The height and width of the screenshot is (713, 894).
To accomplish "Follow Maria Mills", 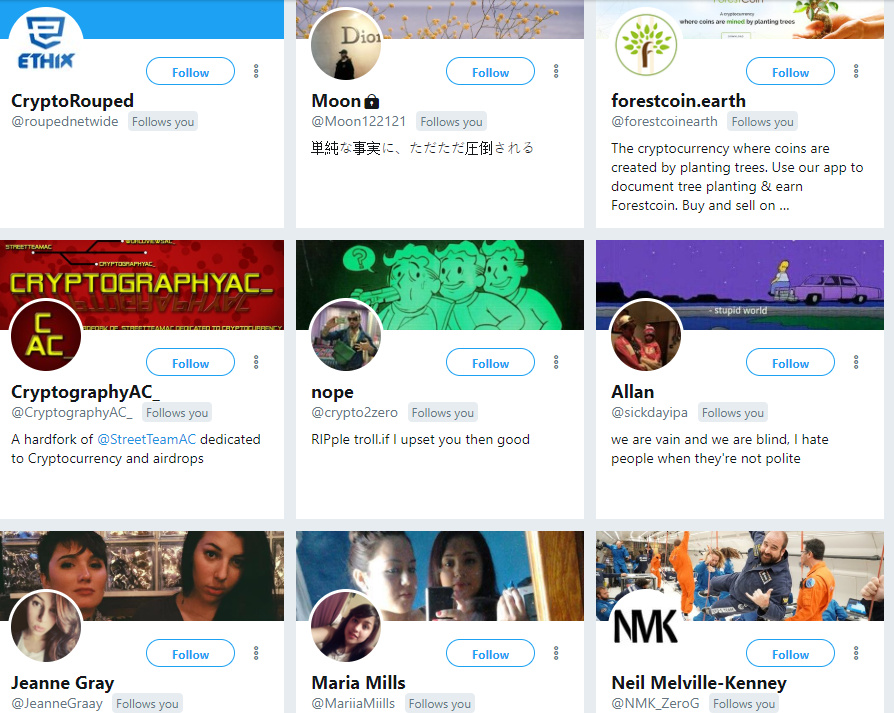I will click(x=490, y=653).
